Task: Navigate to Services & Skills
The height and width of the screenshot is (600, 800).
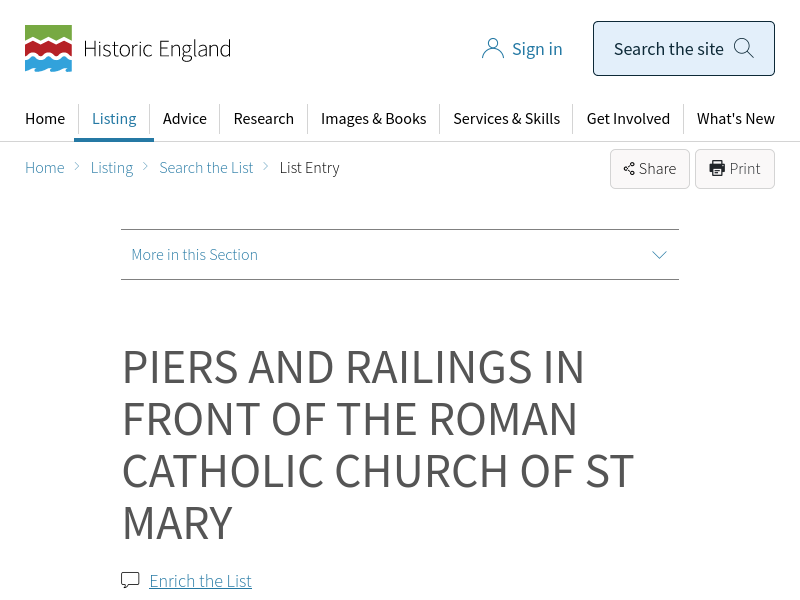Action: [506, 119]
